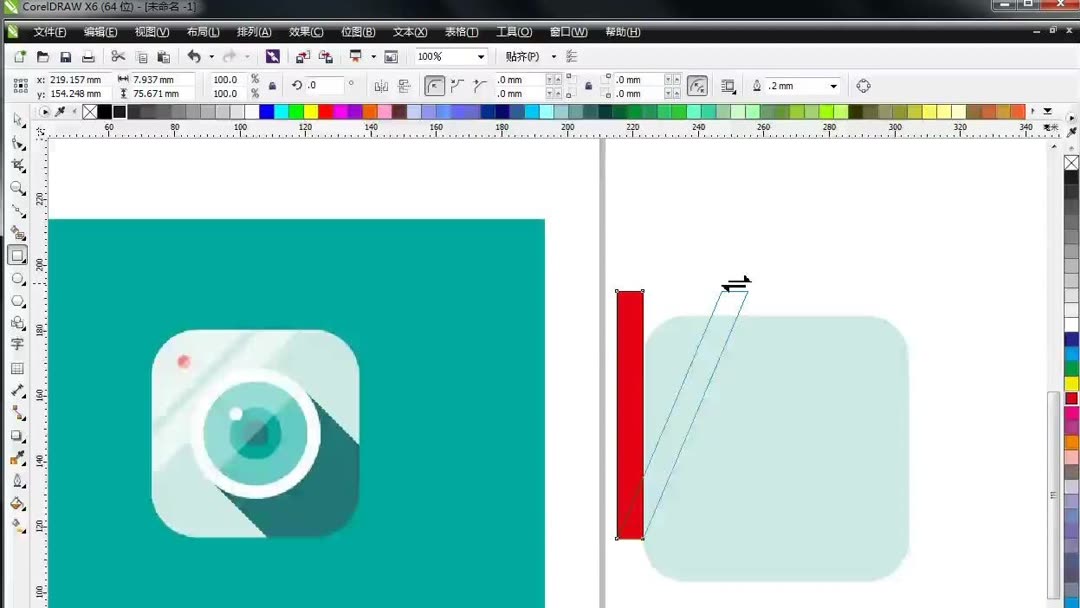Select the Ellipse tool
1080x608 pixels.
[x=18, y=278]
